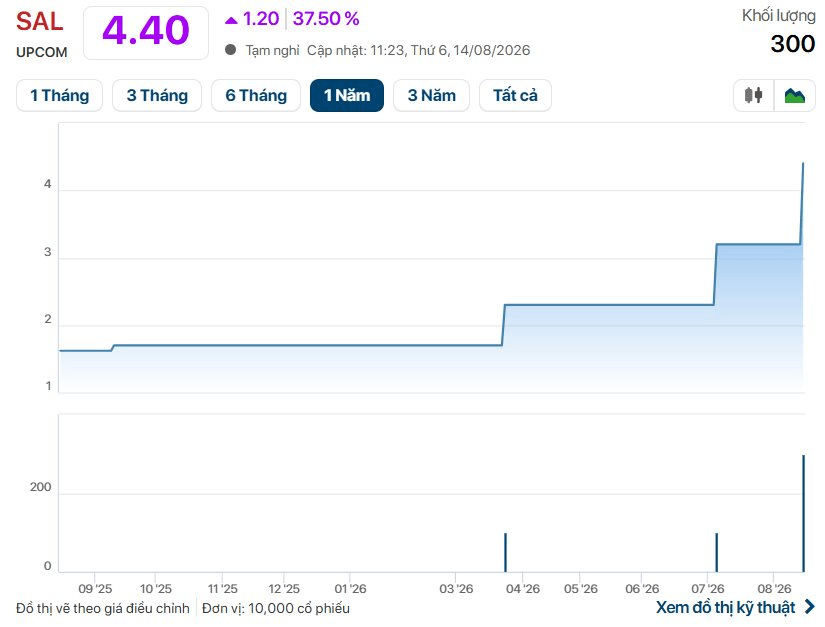
Task: Select the 3 Năm time range
Action: (x=431, y=95)
